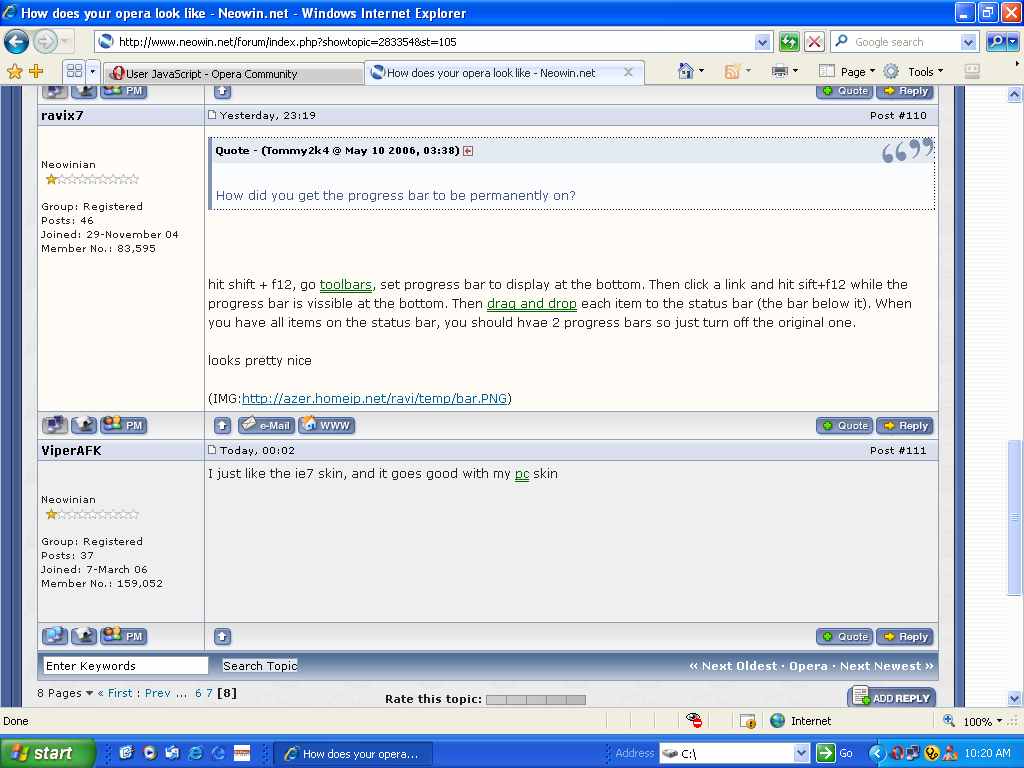Click the RSS feeds icon
1024x768 pixels.
(731, 71)
